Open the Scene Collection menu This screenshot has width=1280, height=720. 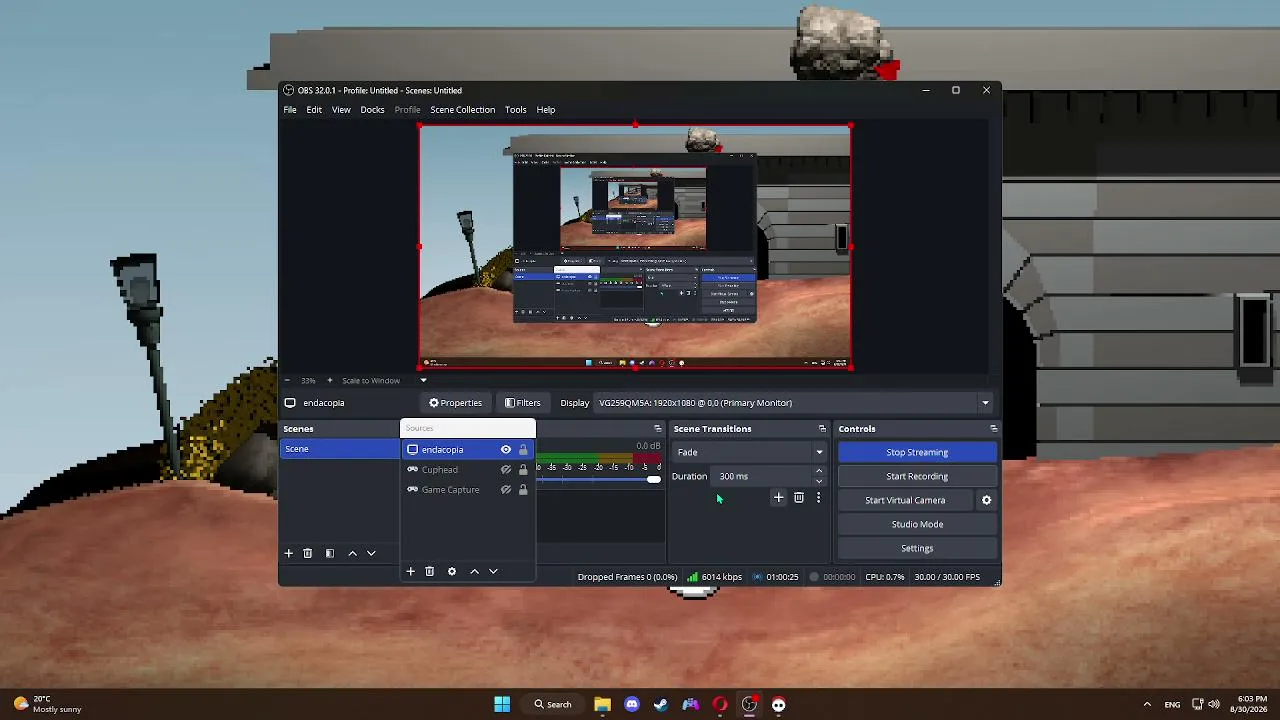pos(462,110)
